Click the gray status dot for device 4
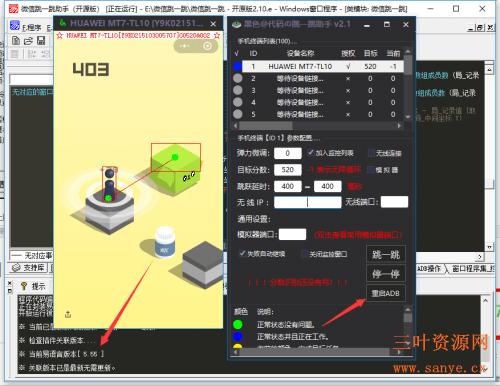 click(x=237, y=102)
